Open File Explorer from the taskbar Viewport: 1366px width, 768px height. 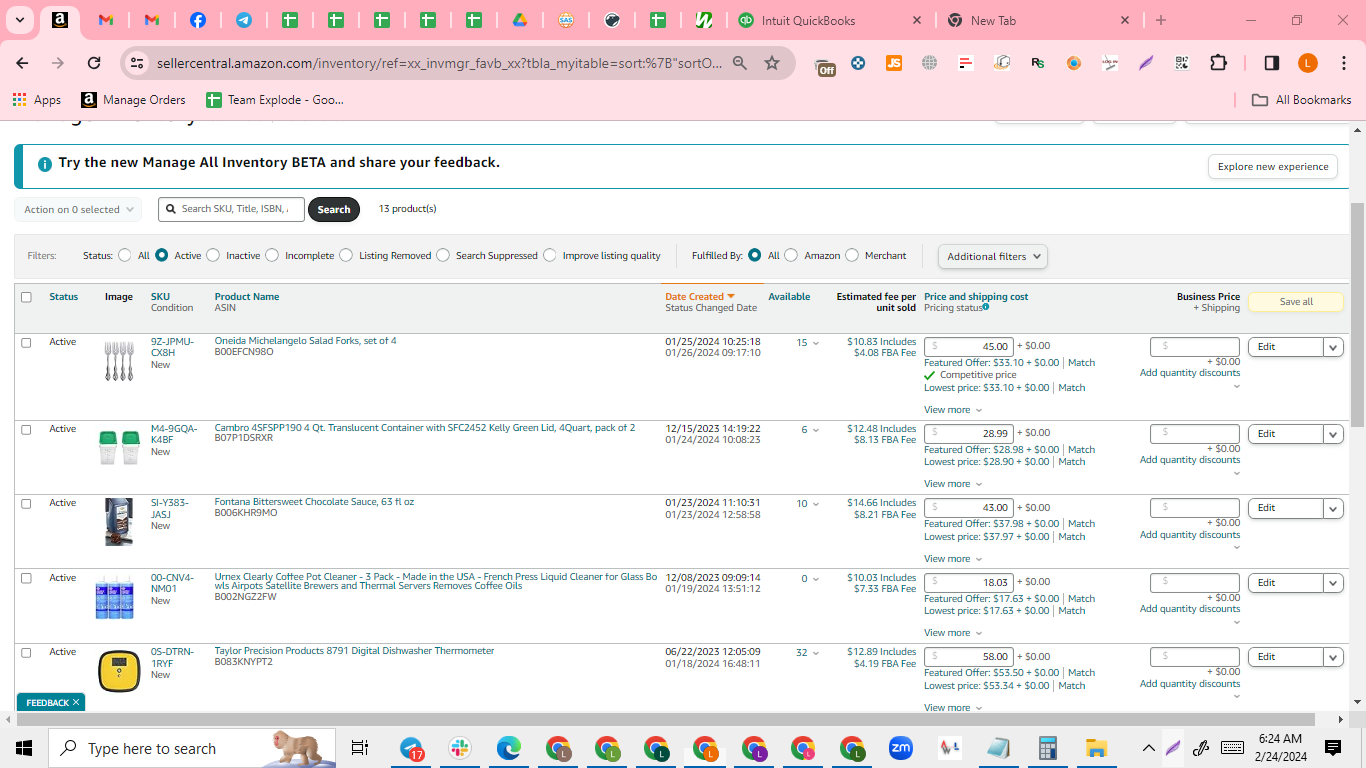(1097, 748)
